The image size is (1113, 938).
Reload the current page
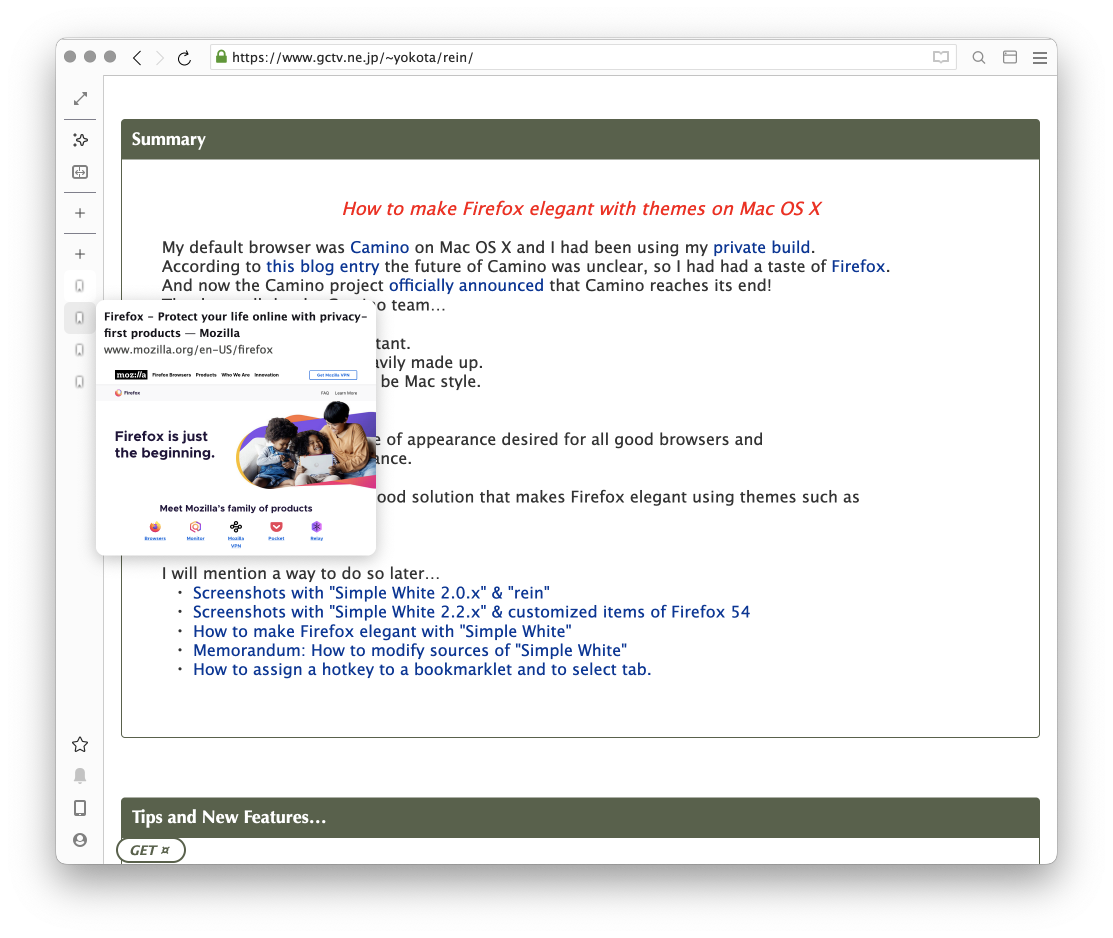click(x=184, y=58)
